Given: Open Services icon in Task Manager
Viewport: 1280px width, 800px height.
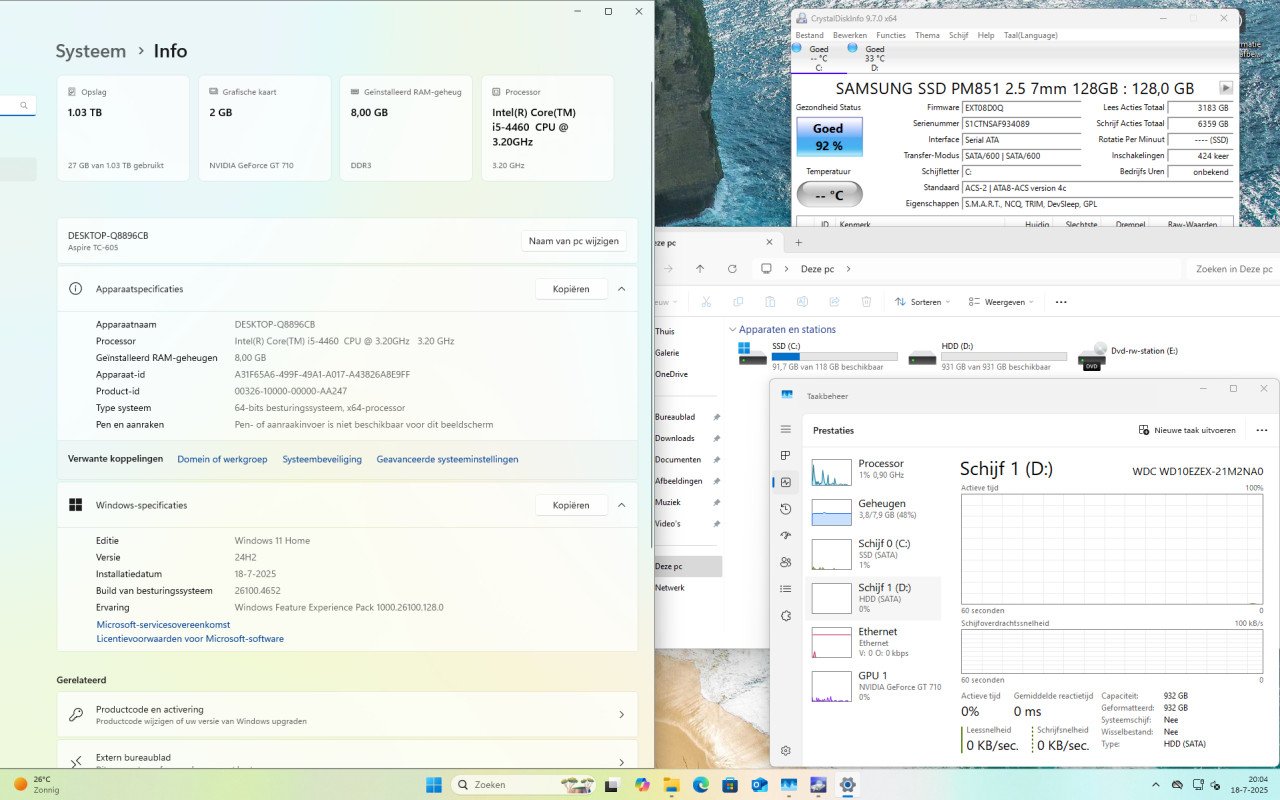Looking at the screenshot, I should (786, 615).
